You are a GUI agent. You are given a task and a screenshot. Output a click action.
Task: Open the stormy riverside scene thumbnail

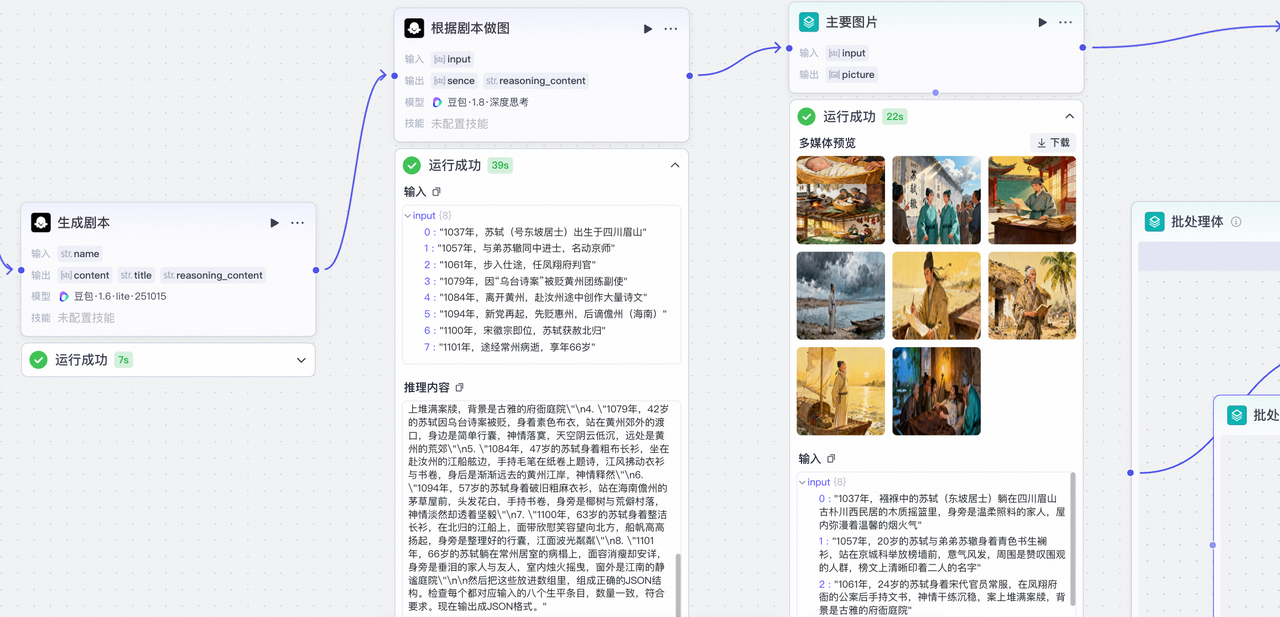pyautogui.click(x=840, y=295)
